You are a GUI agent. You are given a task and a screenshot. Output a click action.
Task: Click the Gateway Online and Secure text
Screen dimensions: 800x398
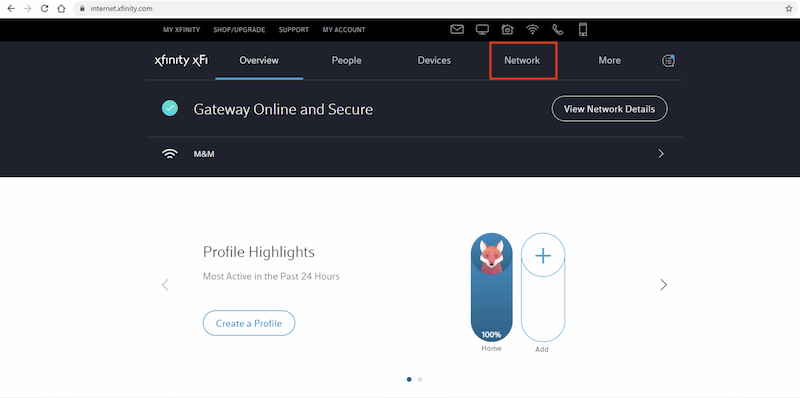coord(283,109)
